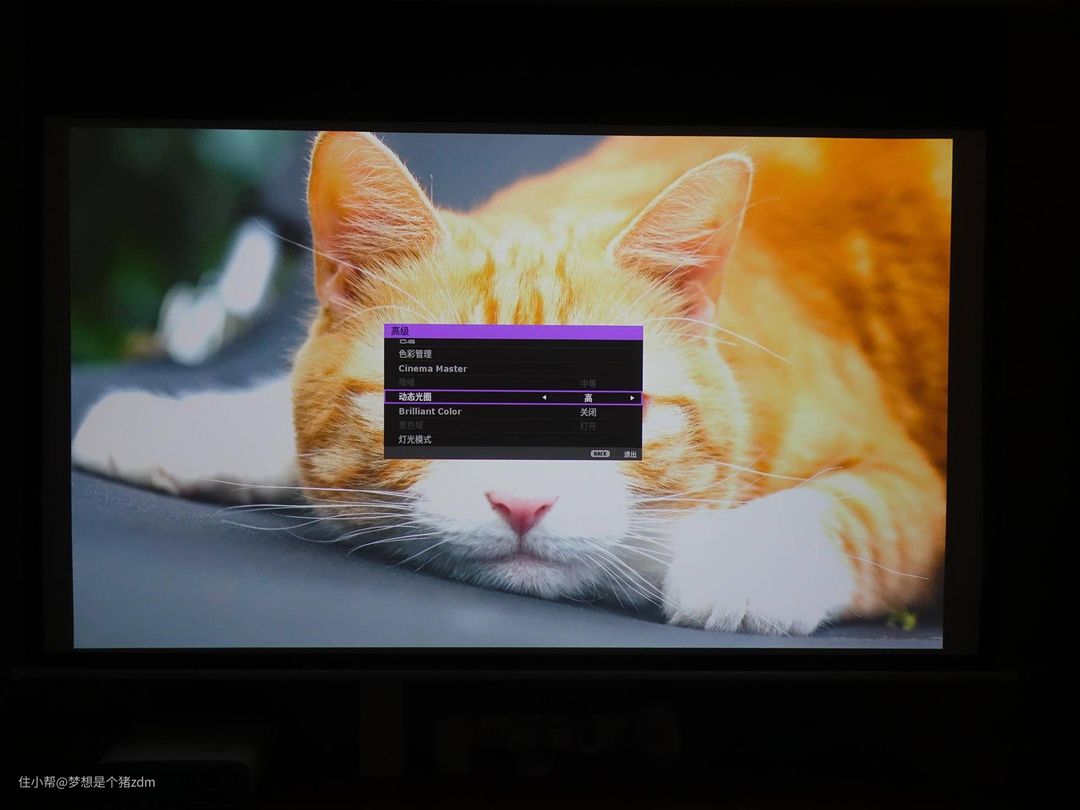Click the 高级 menu title header
The width and height of the screenshot is (1080, 810).
pos(400,331)
